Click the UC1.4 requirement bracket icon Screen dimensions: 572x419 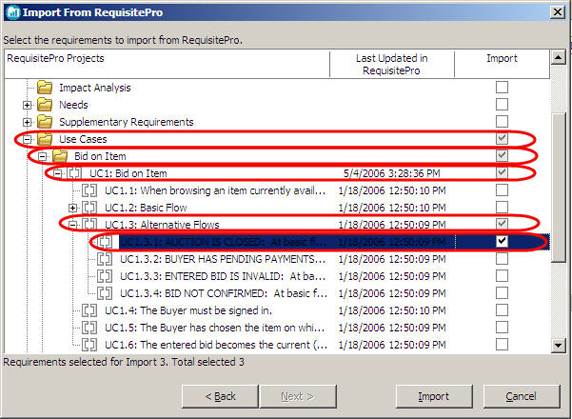pyautogui.click(x=89, y=310)
